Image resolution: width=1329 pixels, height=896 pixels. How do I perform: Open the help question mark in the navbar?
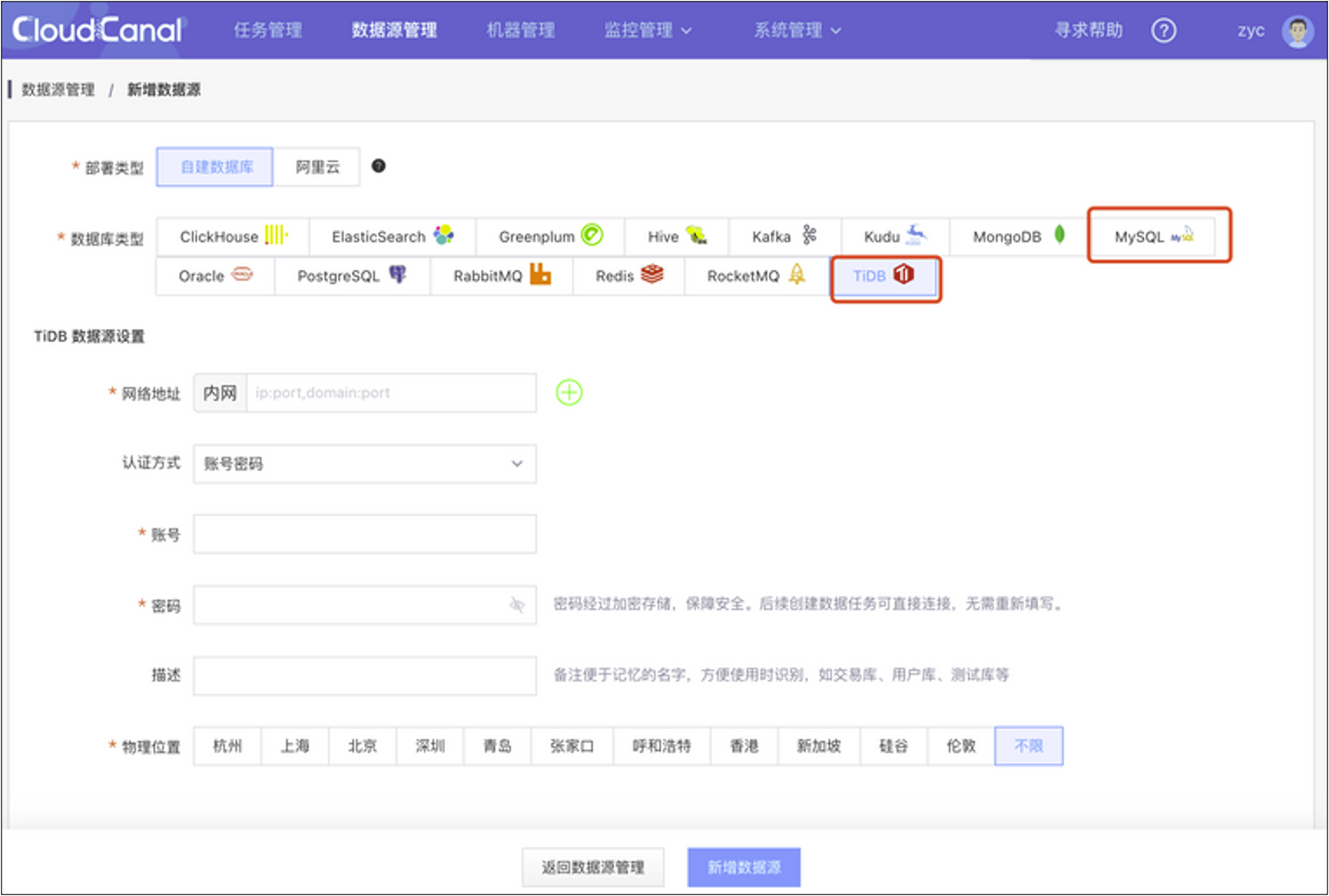tap(1164, 31)
